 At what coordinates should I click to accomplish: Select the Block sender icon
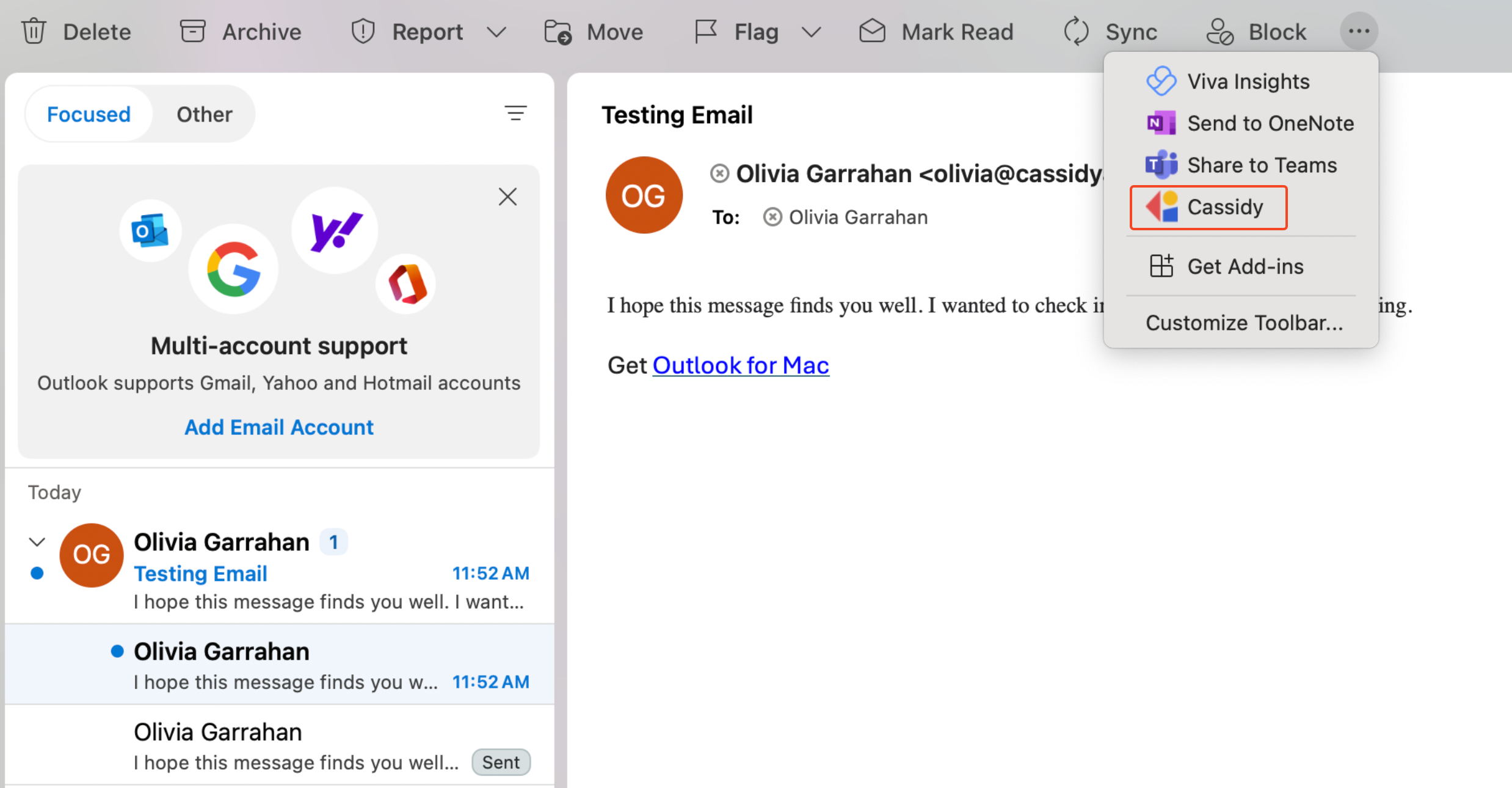tap(1221, 31)
